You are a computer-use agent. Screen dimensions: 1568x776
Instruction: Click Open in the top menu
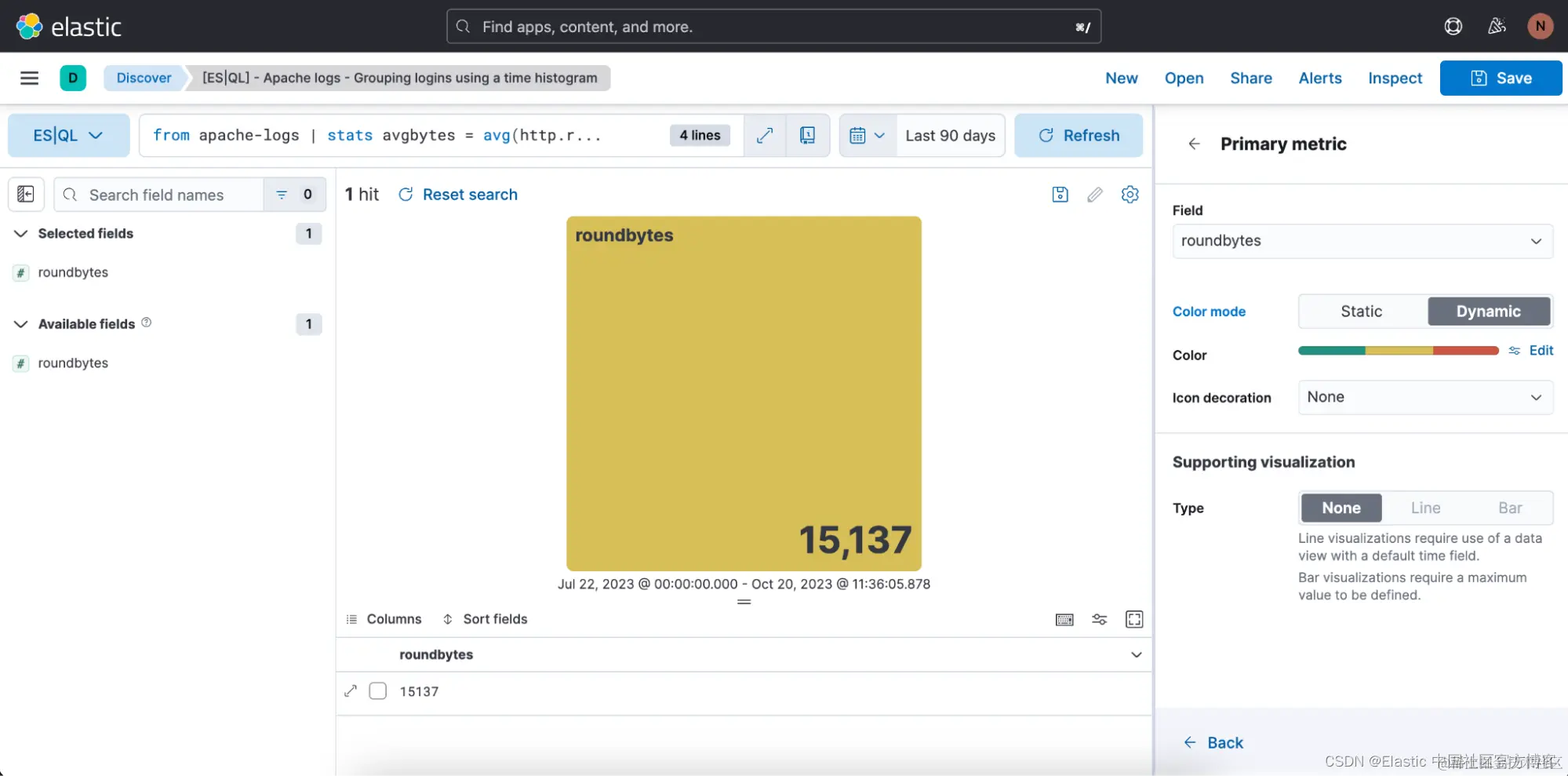coord(1184,78)
